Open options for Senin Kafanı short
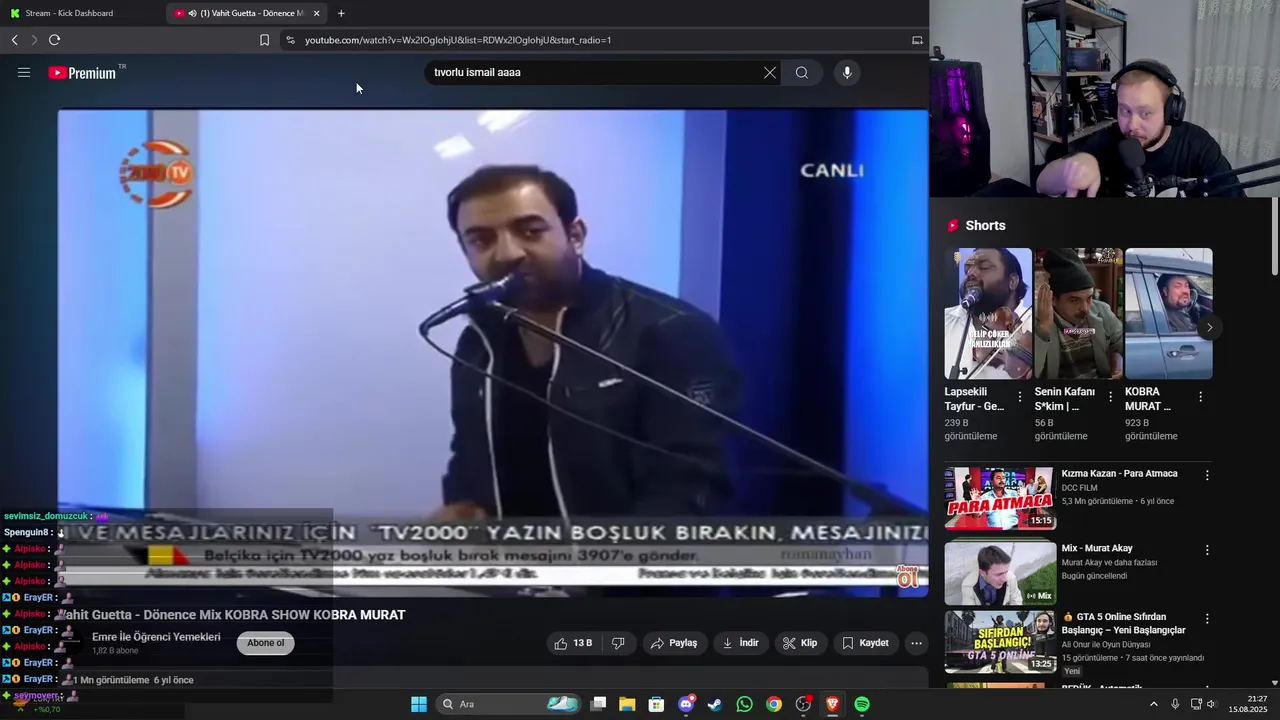Screen dimensions: 1280x720 tap(1110, 397)
